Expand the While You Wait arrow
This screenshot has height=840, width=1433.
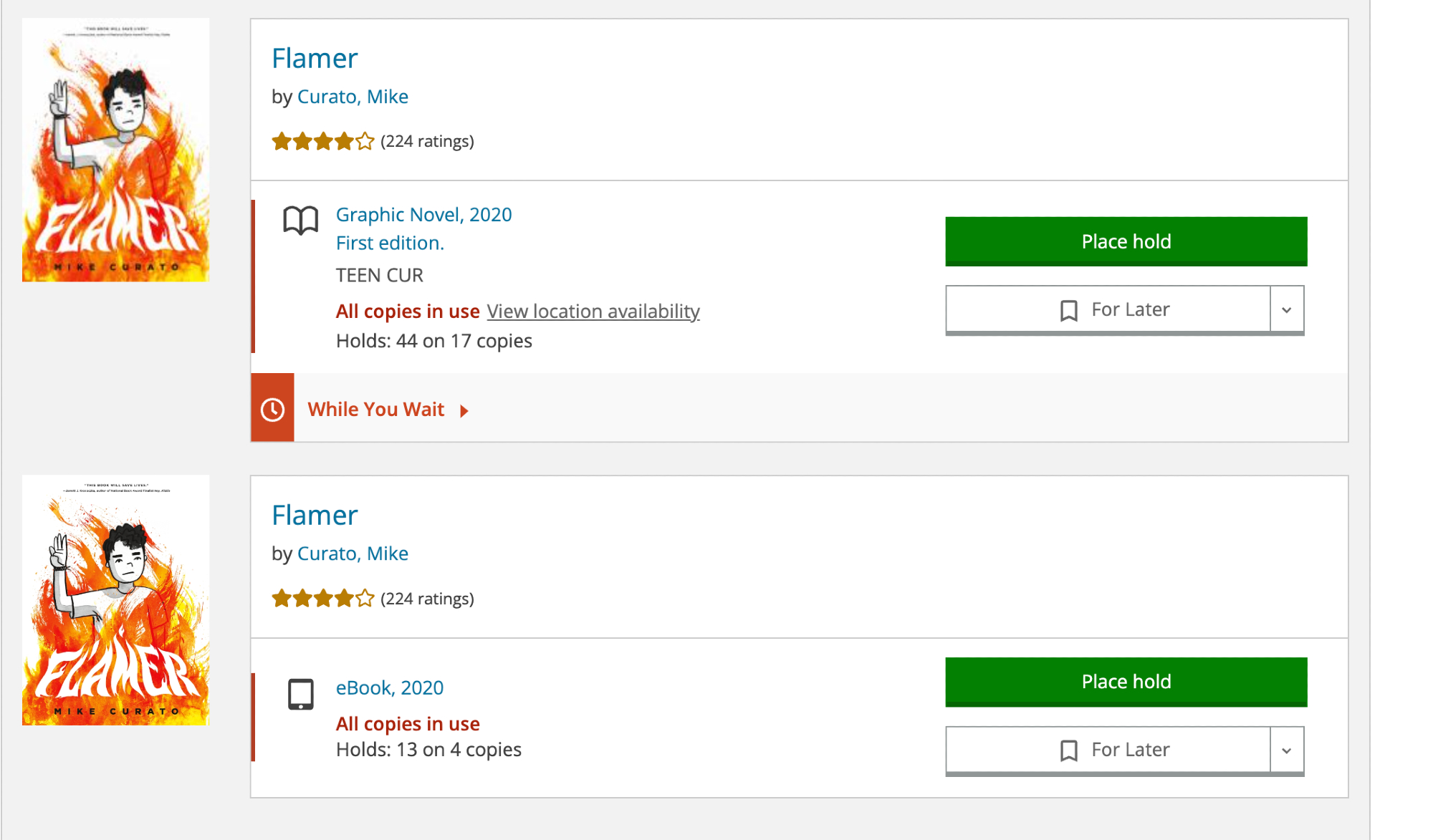[x=464, y=410]
